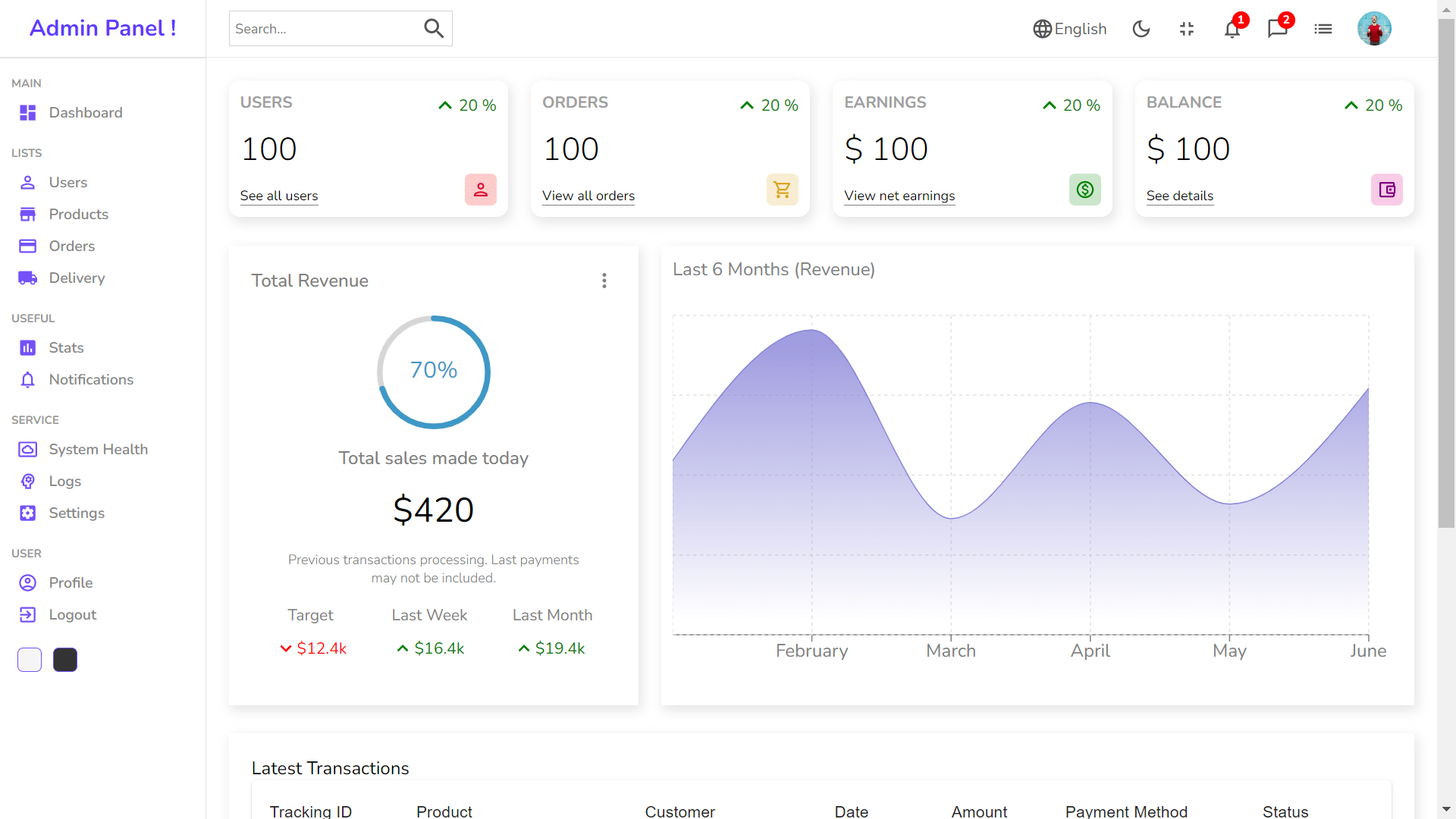The height and width of the screenshot is (819, 1456).
Task: Open the English language selector
Action: point(1069,29)
